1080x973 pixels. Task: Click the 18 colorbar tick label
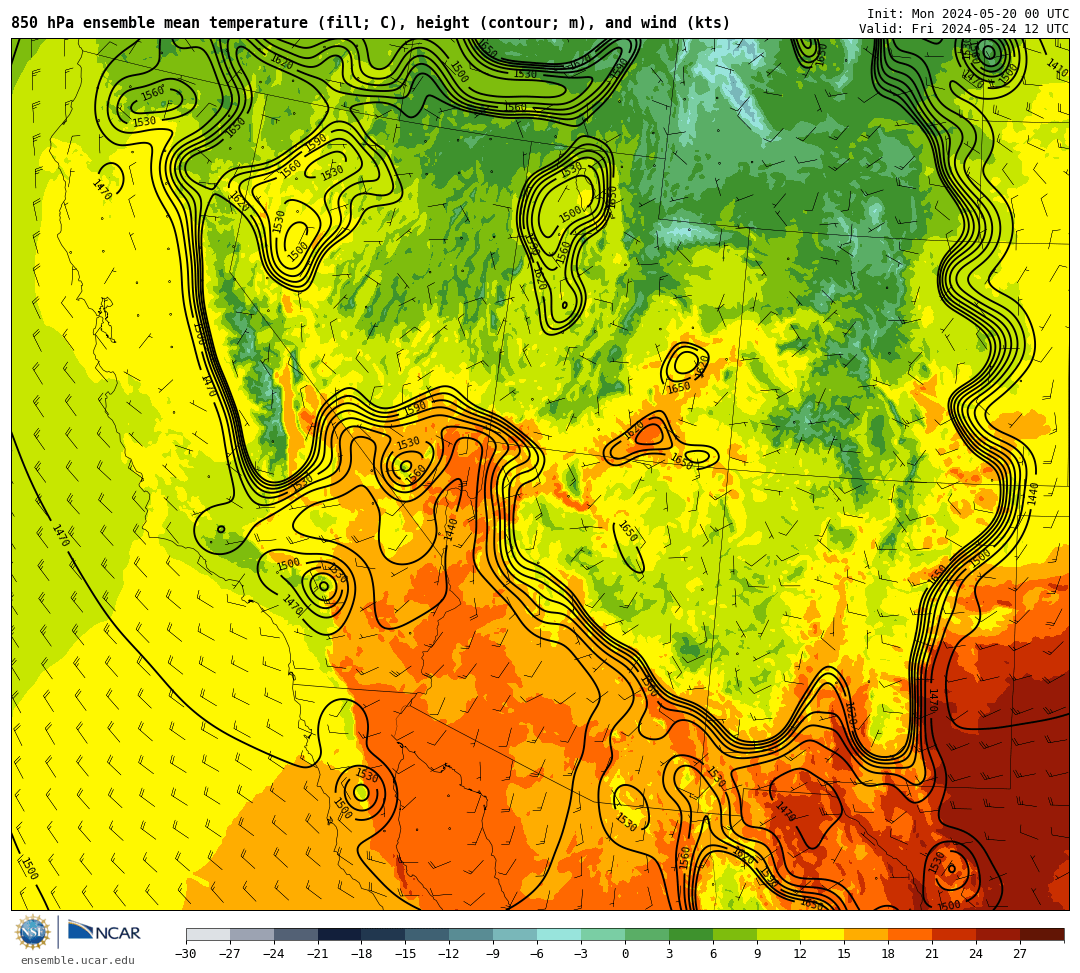pyautogui.click(x=889, y=954)
